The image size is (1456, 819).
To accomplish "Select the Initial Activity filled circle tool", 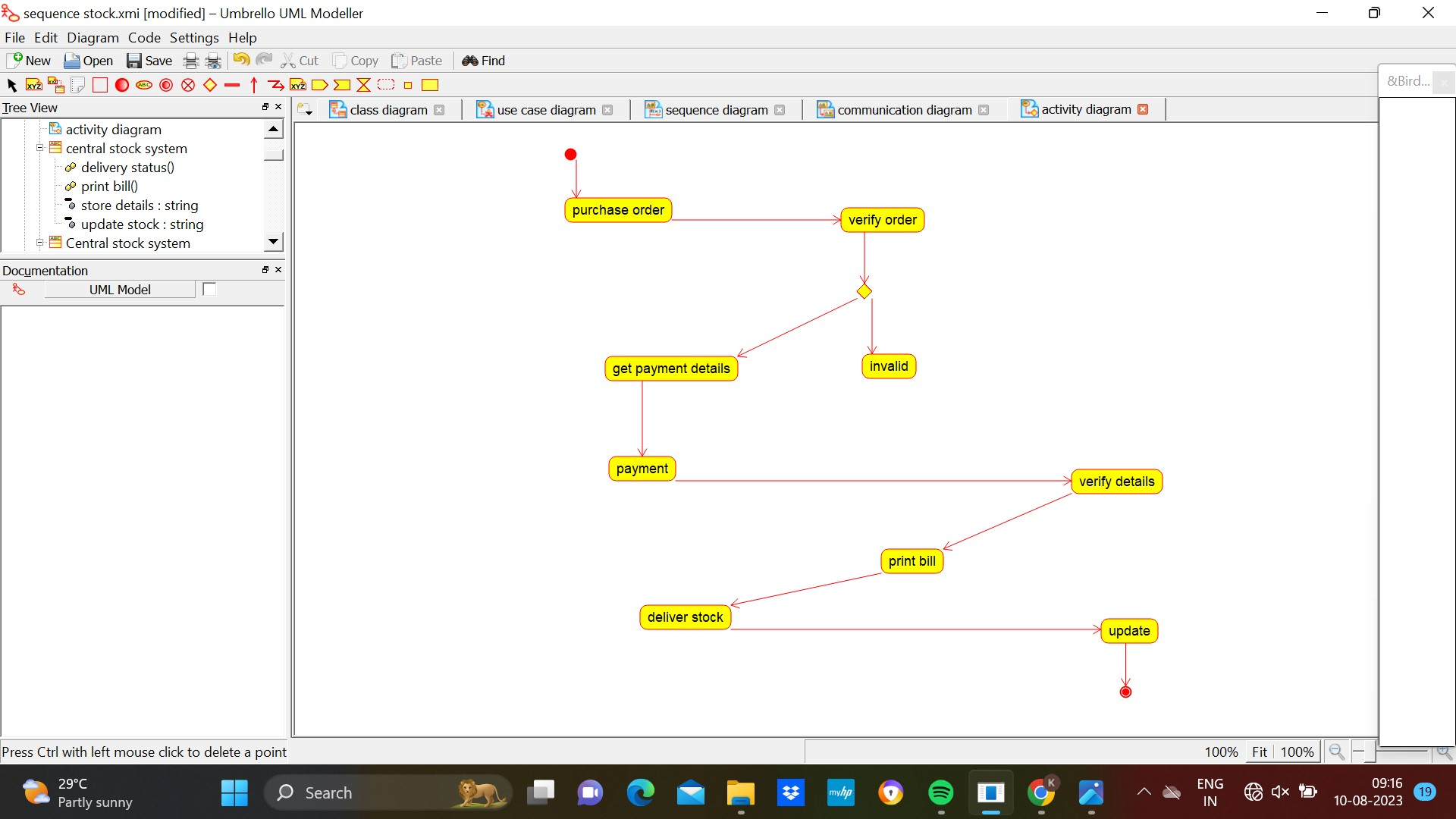I will [122, 85].
